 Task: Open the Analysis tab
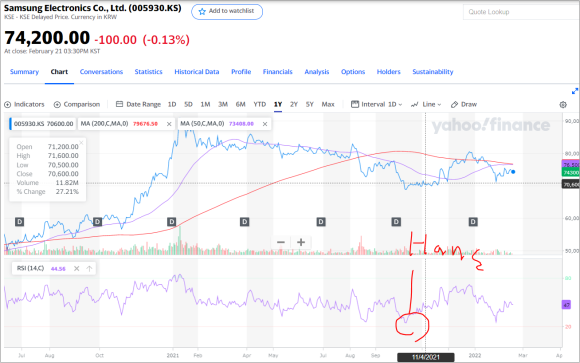click(x=317, y=72)
